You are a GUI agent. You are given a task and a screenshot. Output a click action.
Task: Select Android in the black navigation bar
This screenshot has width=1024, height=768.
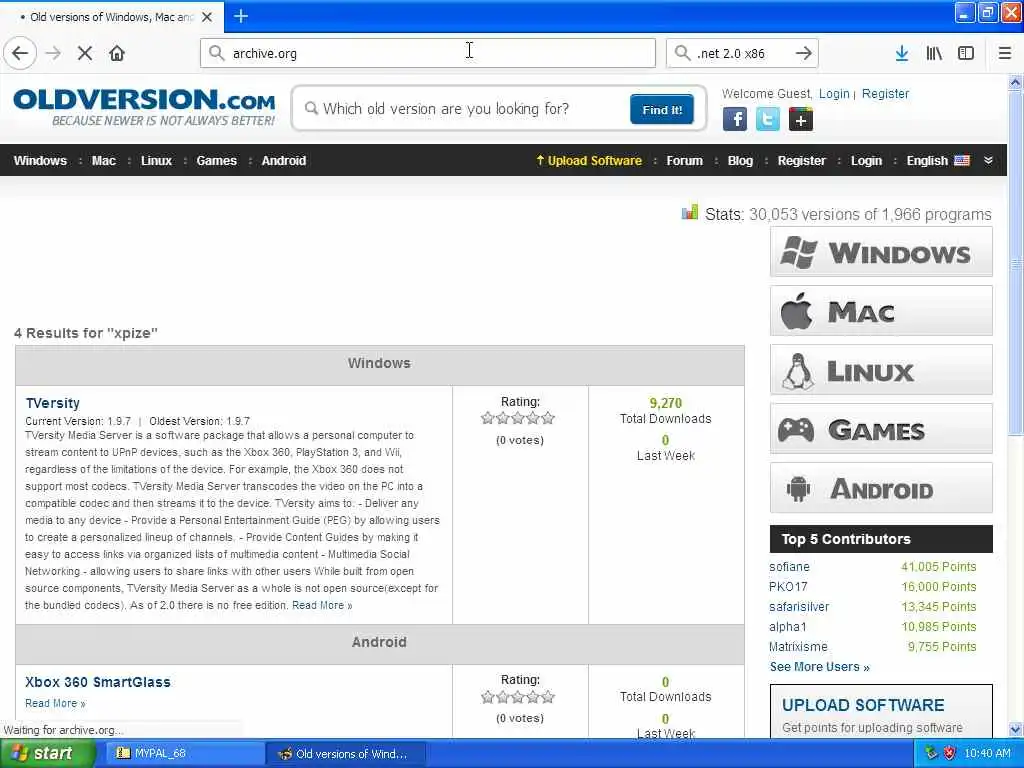coord(283,161)
